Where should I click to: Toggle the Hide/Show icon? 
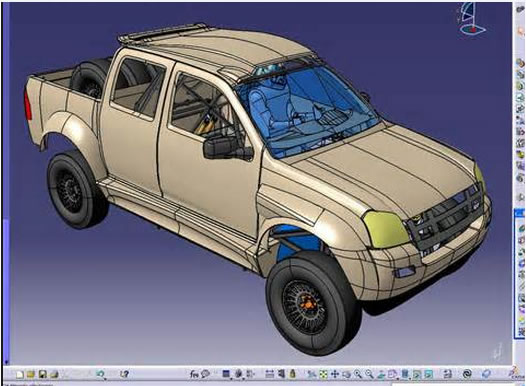pos(417,374)
